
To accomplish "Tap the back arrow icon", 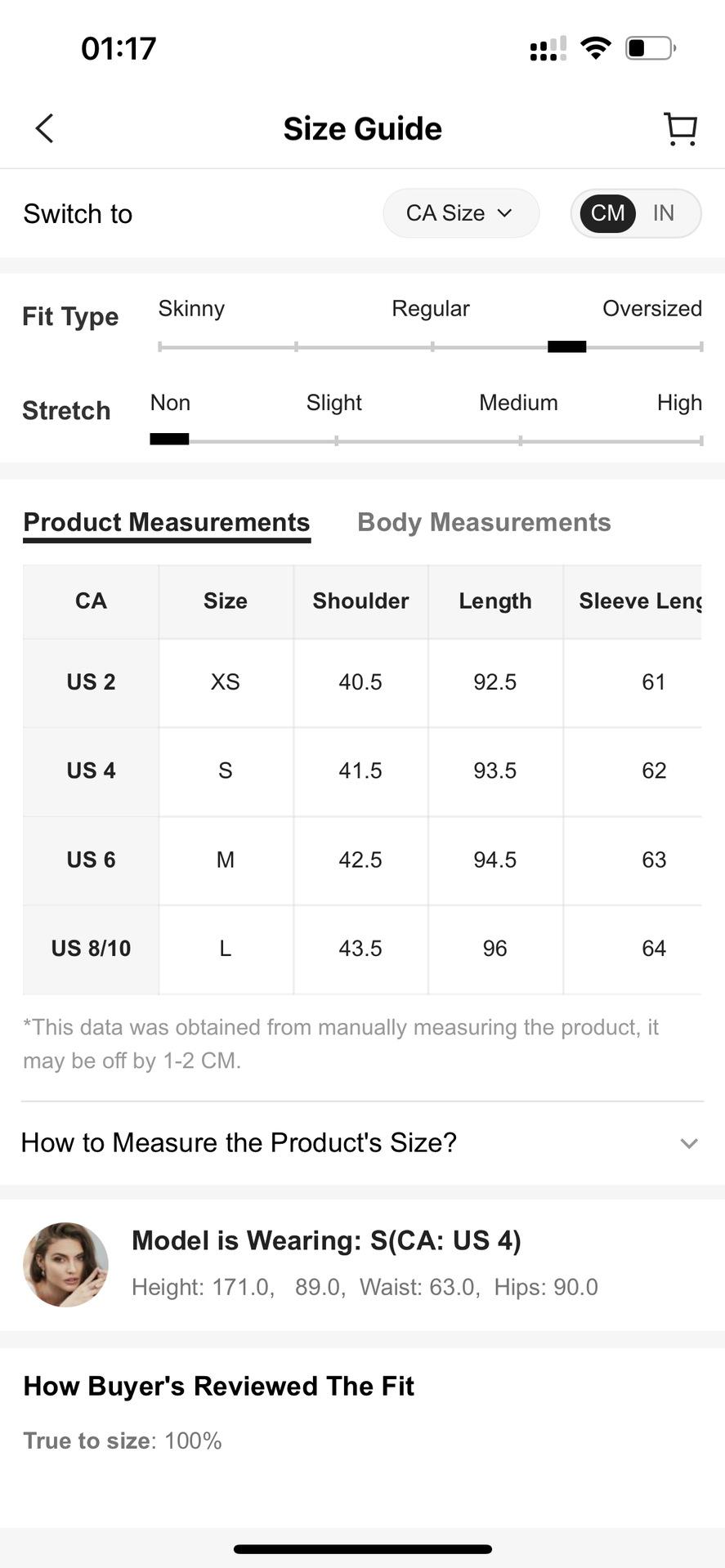I will pyautogui.click(x=45, y=128).
